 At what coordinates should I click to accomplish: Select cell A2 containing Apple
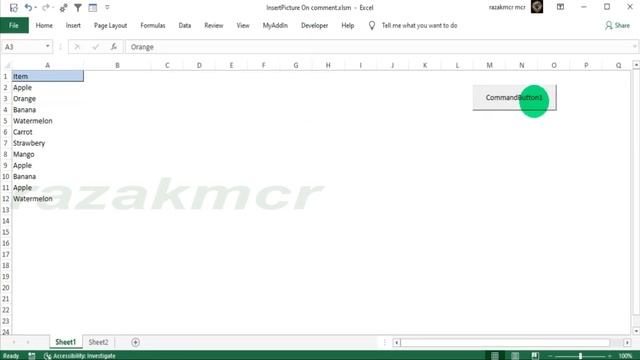[x=47, y=87]
